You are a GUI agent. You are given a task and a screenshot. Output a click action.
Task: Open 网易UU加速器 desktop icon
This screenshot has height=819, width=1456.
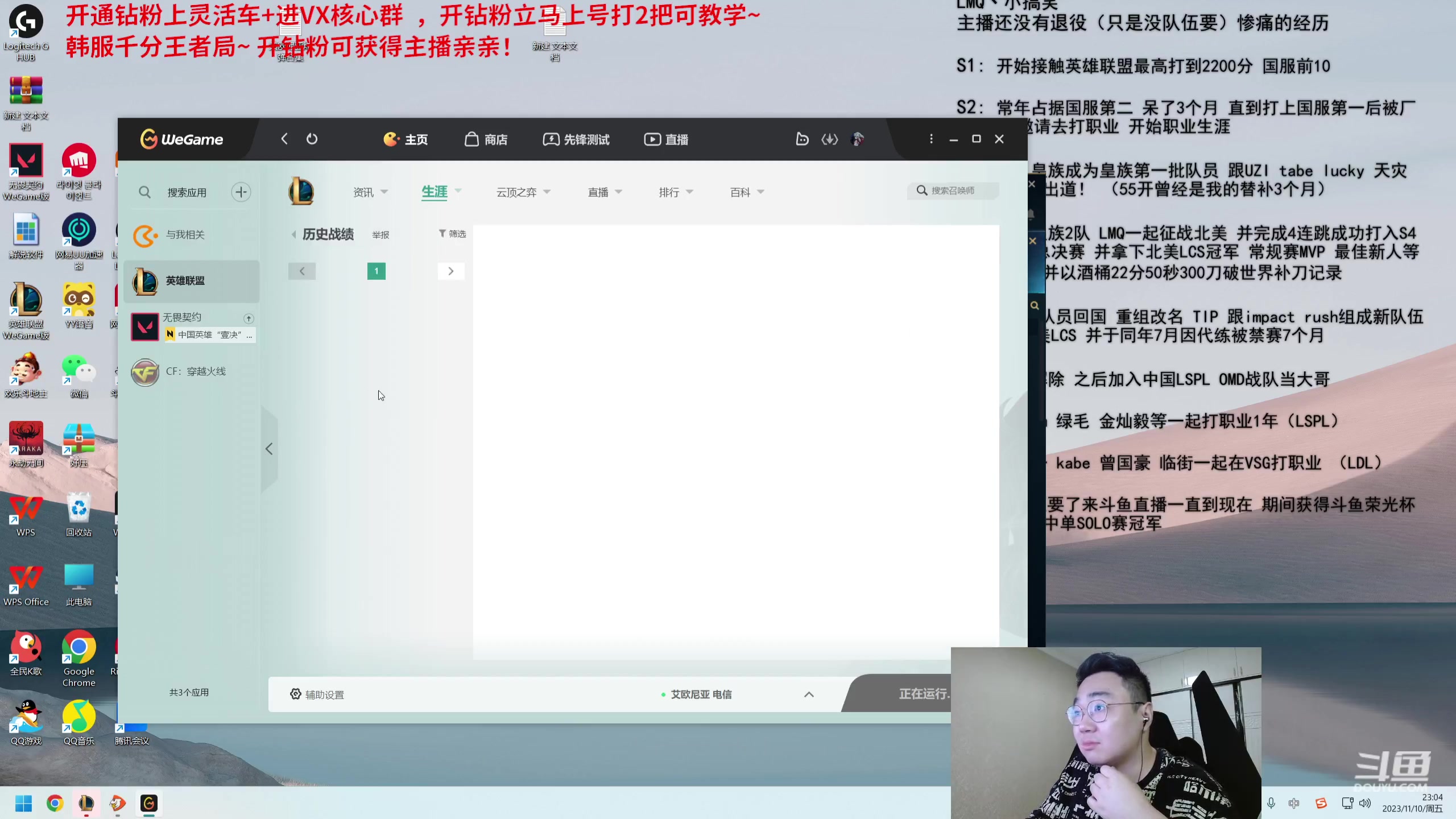coord(79,241)
